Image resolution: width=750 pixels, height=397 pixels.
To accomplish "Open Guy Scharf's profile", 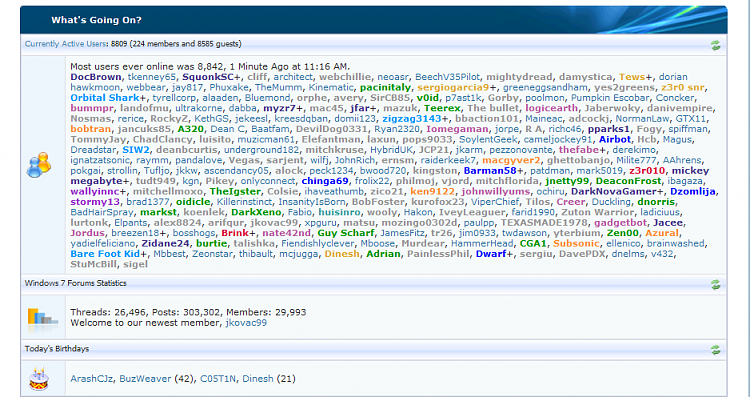I will pyautogui.click(x=346, y=233).
